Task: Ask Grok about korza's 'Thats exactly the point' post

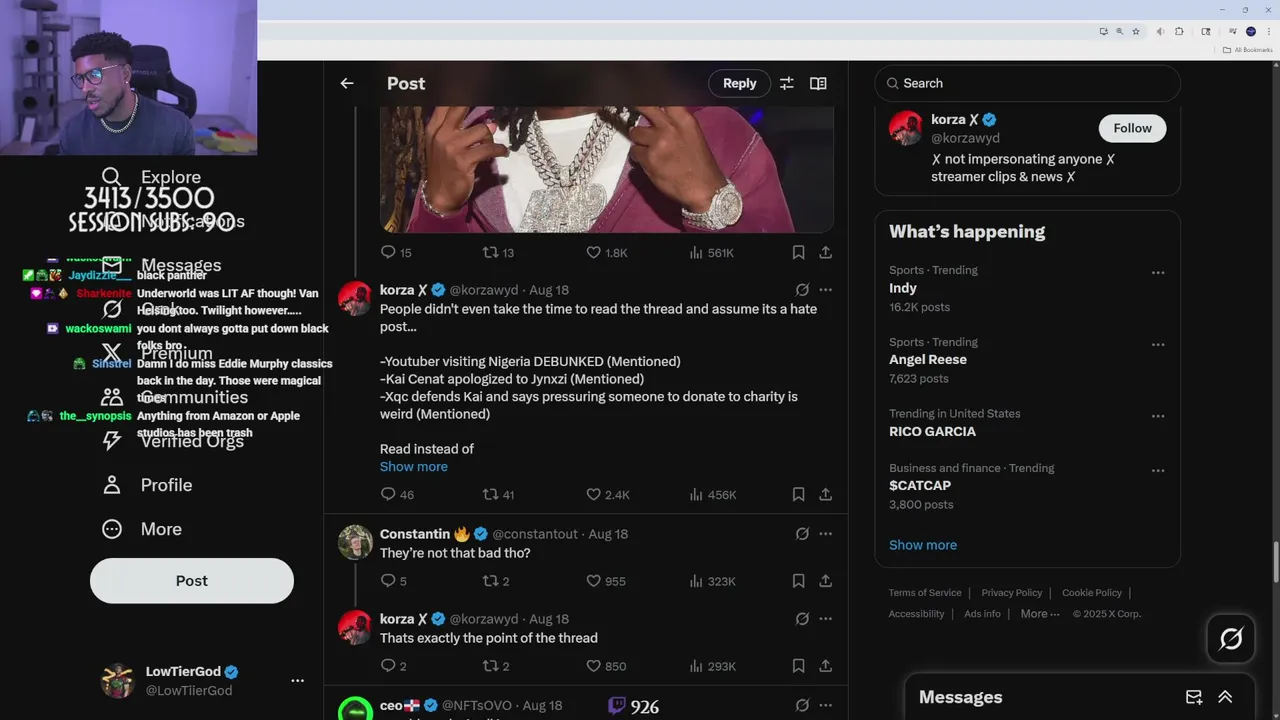Action: point(802,619)
